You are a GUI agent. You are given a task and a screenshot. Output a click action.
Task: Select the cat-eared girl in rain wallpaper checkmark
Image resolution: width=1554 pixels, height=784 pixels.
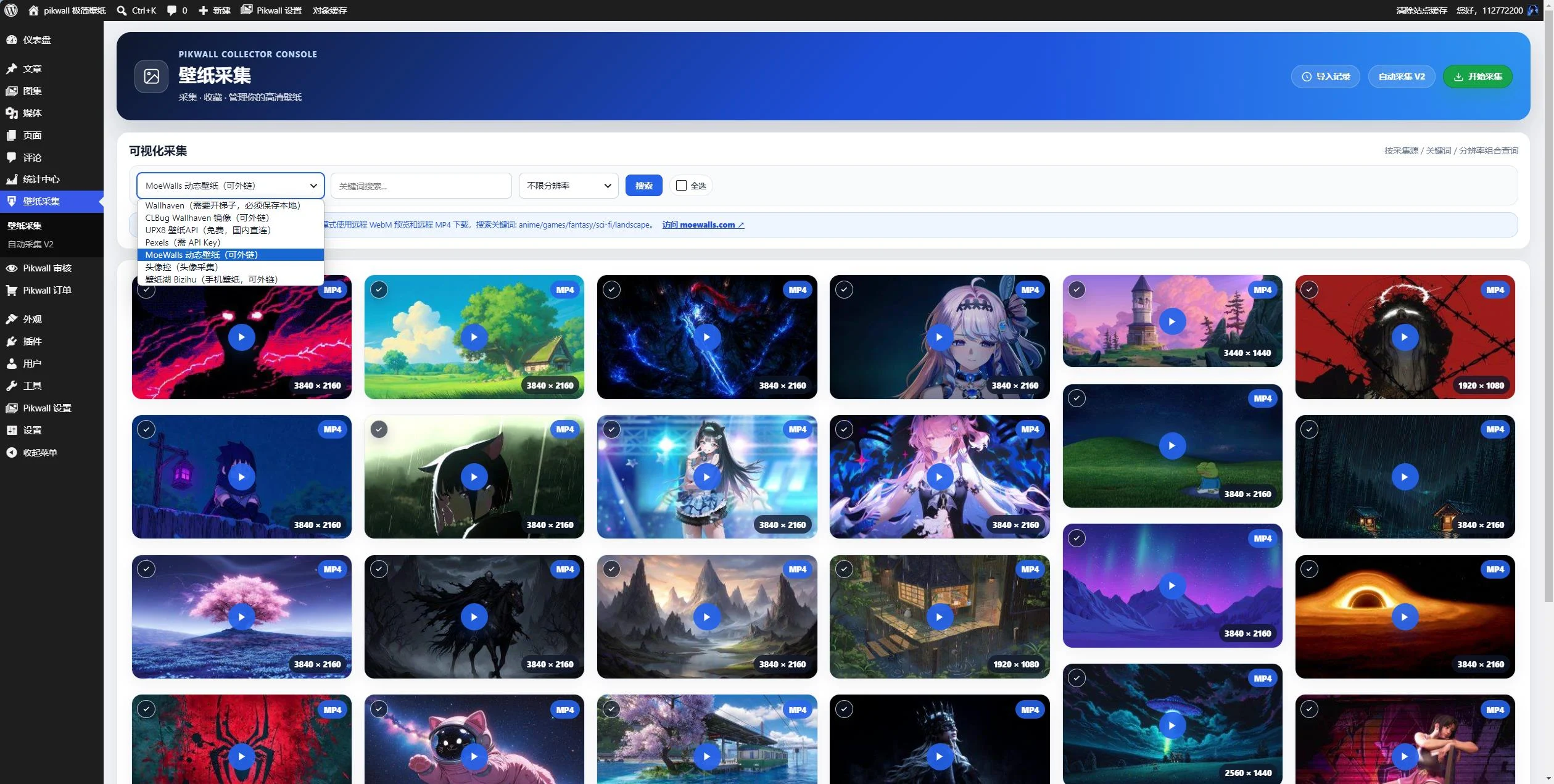tap(379, 429)
